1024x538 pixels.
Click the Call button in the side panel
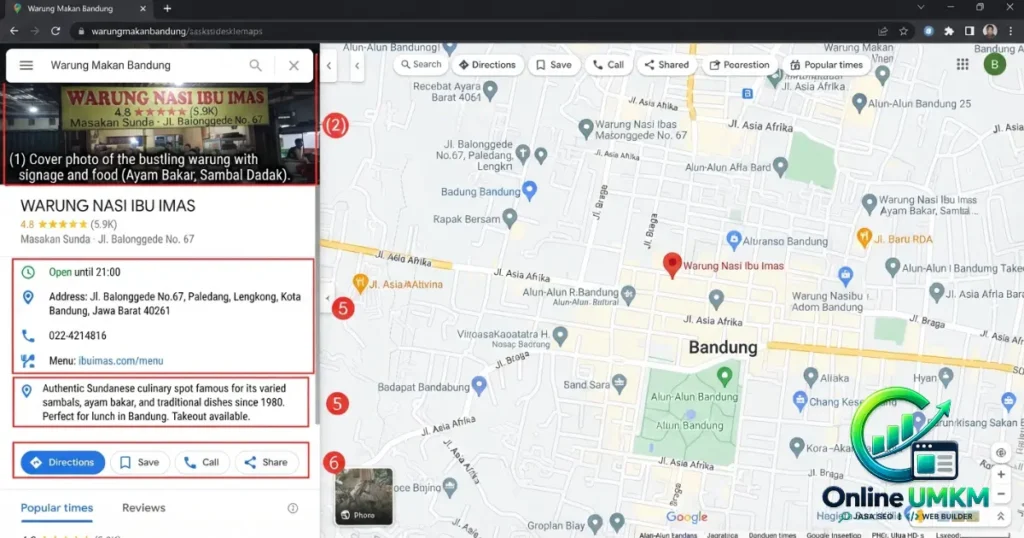(x=202, y=462)
